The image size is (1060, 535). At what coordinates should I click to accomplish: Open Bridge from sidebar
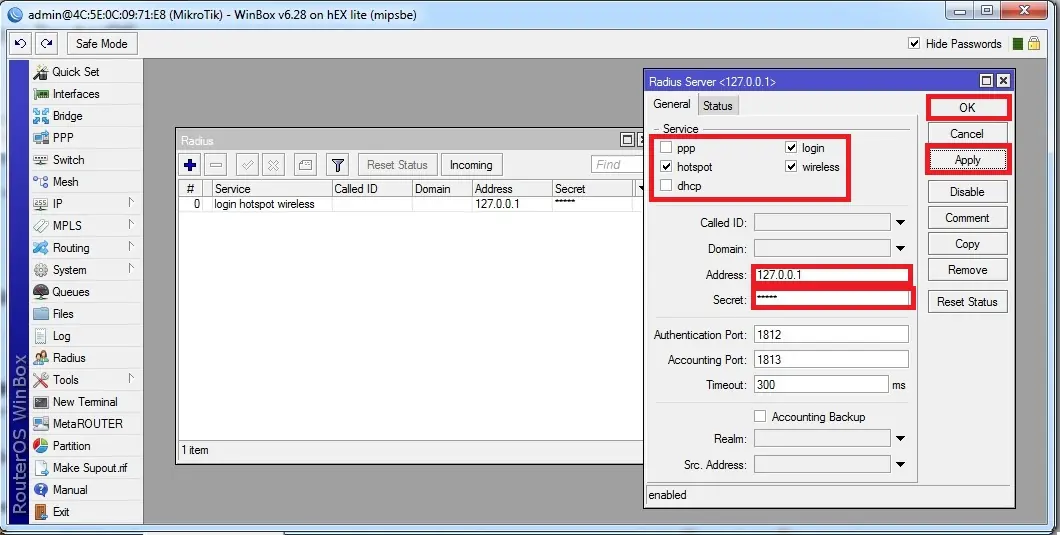point(68,116)
